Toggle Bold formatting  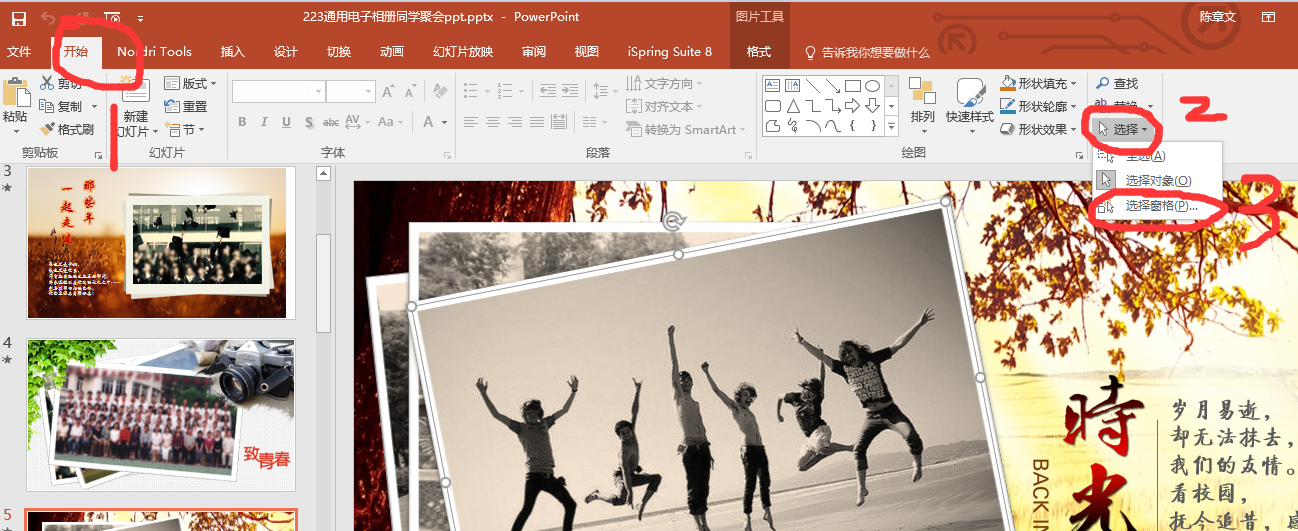click(x=242, y=122)
